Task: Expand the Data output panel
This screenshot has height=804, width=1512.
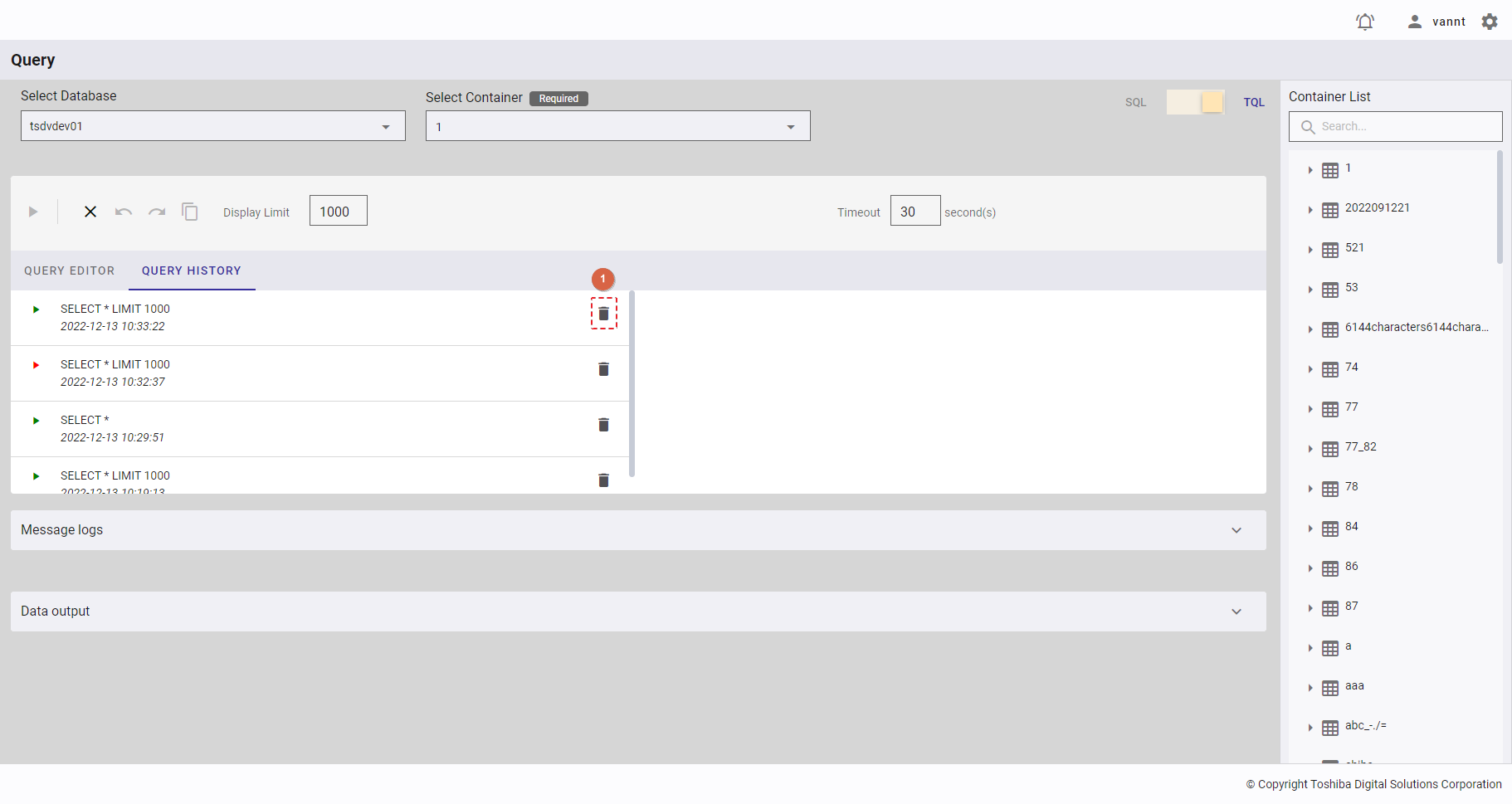Action: coord(1236,612)
